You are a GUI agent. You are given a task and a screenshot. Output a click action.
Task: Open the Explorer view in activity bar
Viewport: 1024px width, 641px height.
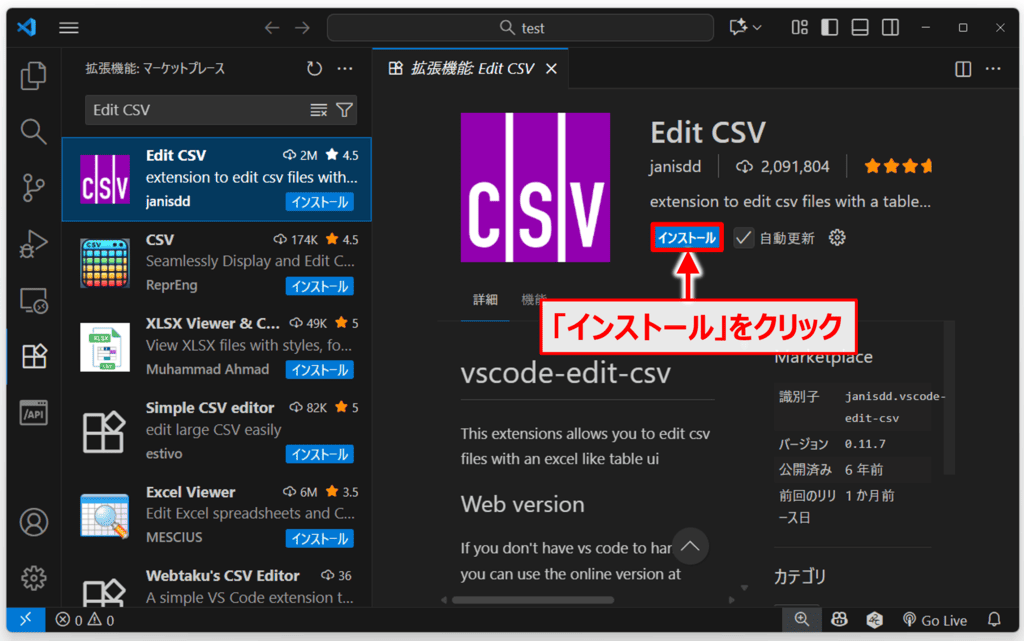tap(34, 76)
